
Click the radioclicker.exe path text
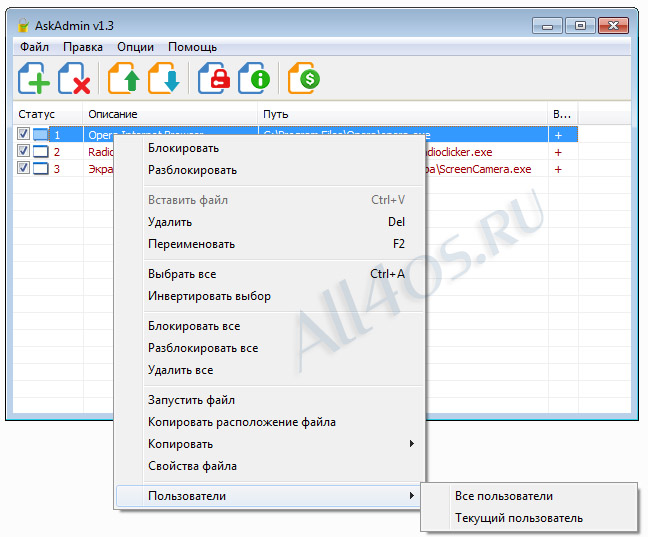point(459,152)
